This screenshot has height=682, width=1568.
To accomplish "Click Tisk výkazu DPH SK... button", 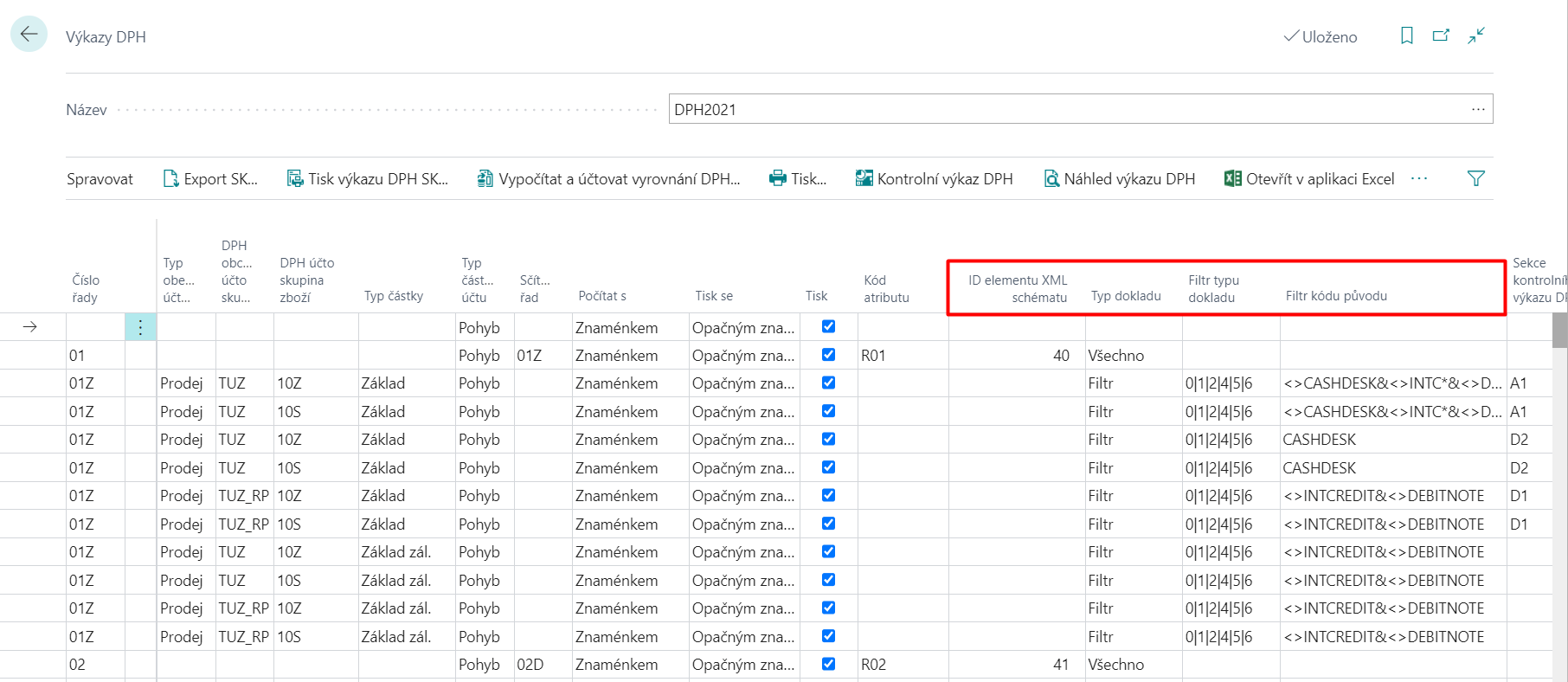I will click(x=368, y=179).
